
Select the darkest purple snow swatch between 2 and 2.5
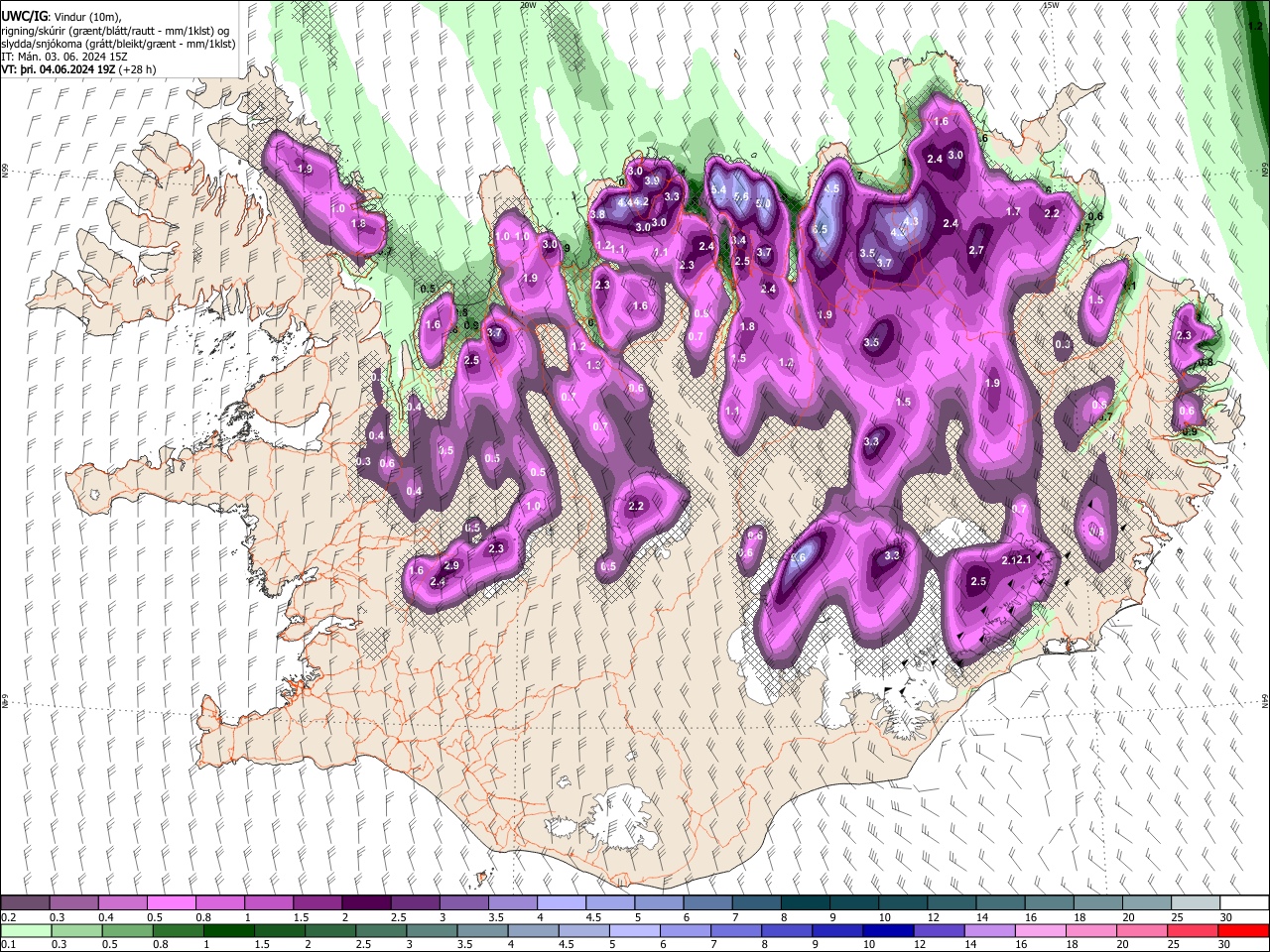click(x=365, y=903)
